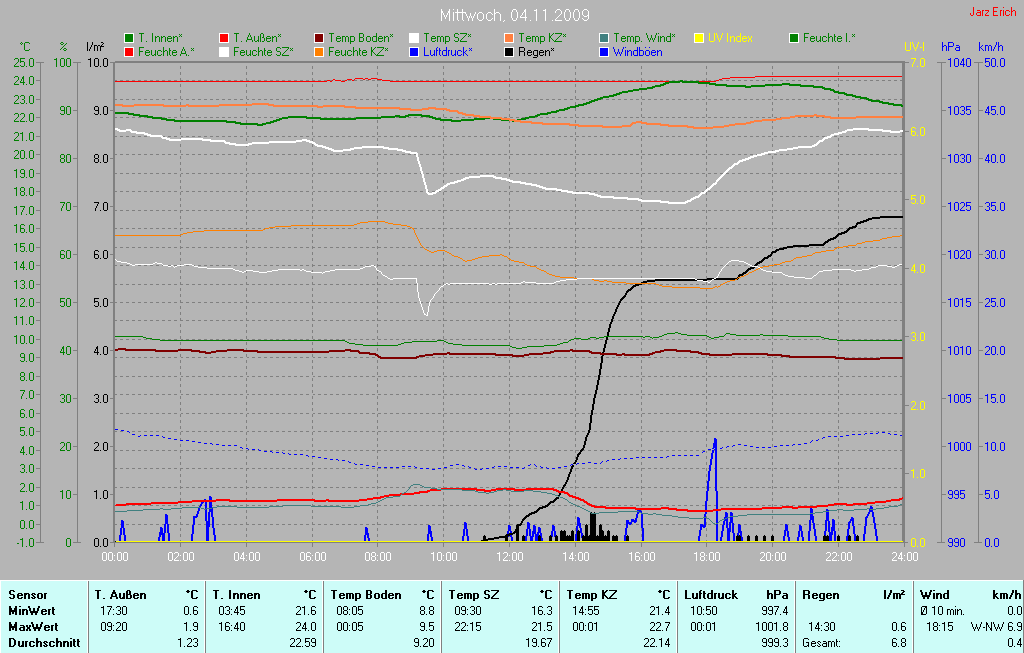Select the Windböen legend label
This screenshot has height=653, width=1024.
coord(637,51)
